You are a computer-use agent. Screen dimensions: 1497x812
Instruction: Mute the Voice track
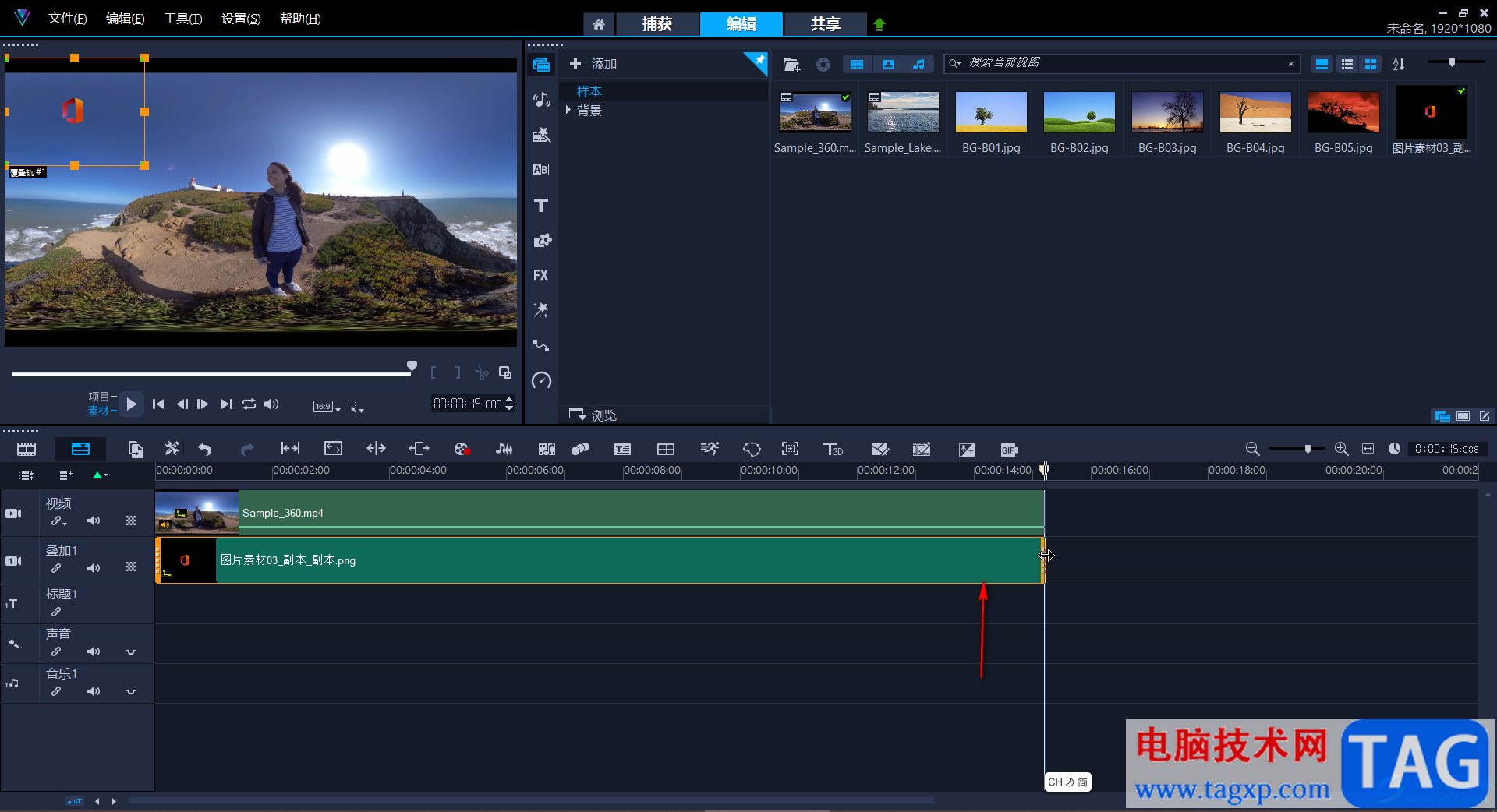(94, 651)
